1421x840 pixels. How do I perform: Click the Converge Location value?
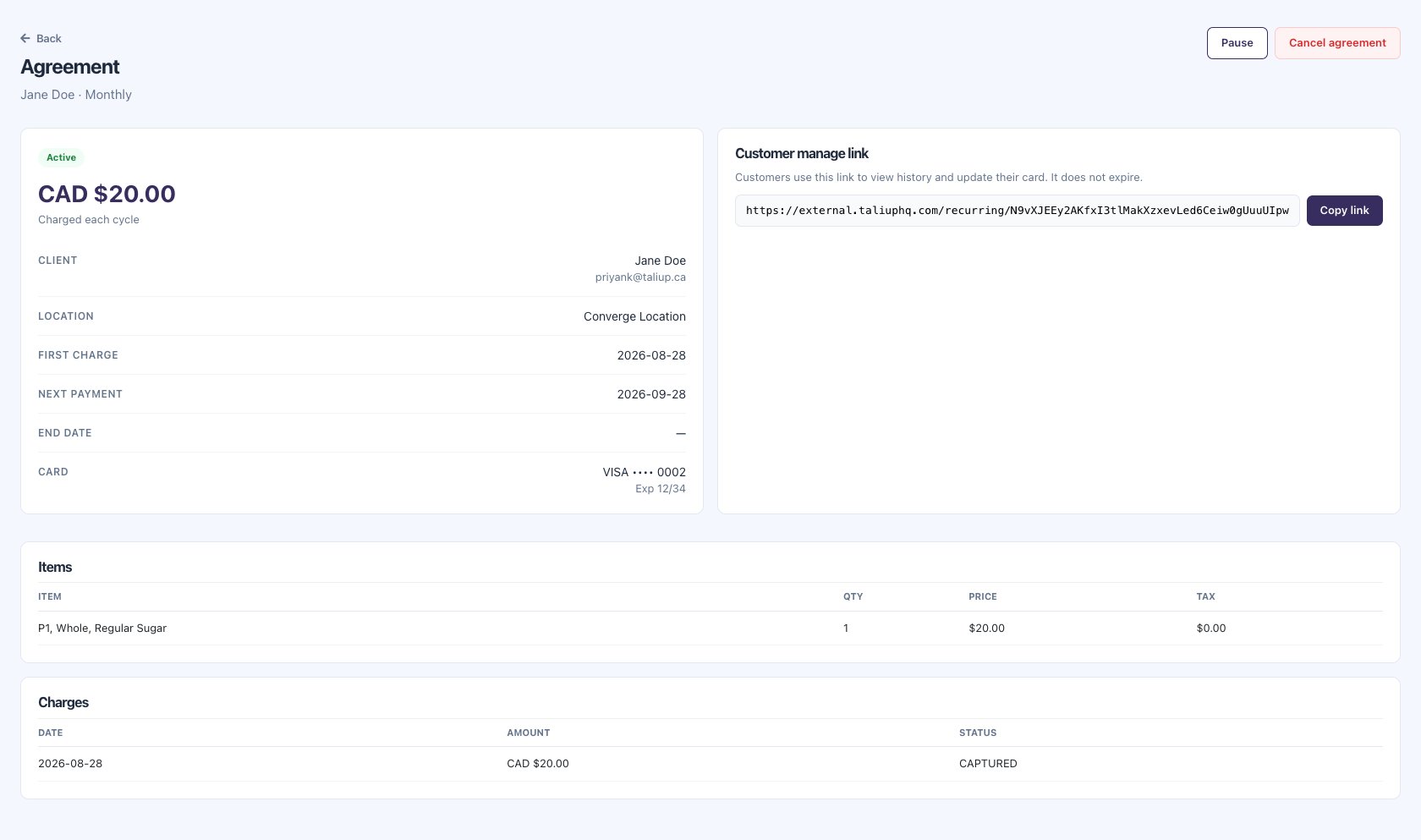[634, 316]
